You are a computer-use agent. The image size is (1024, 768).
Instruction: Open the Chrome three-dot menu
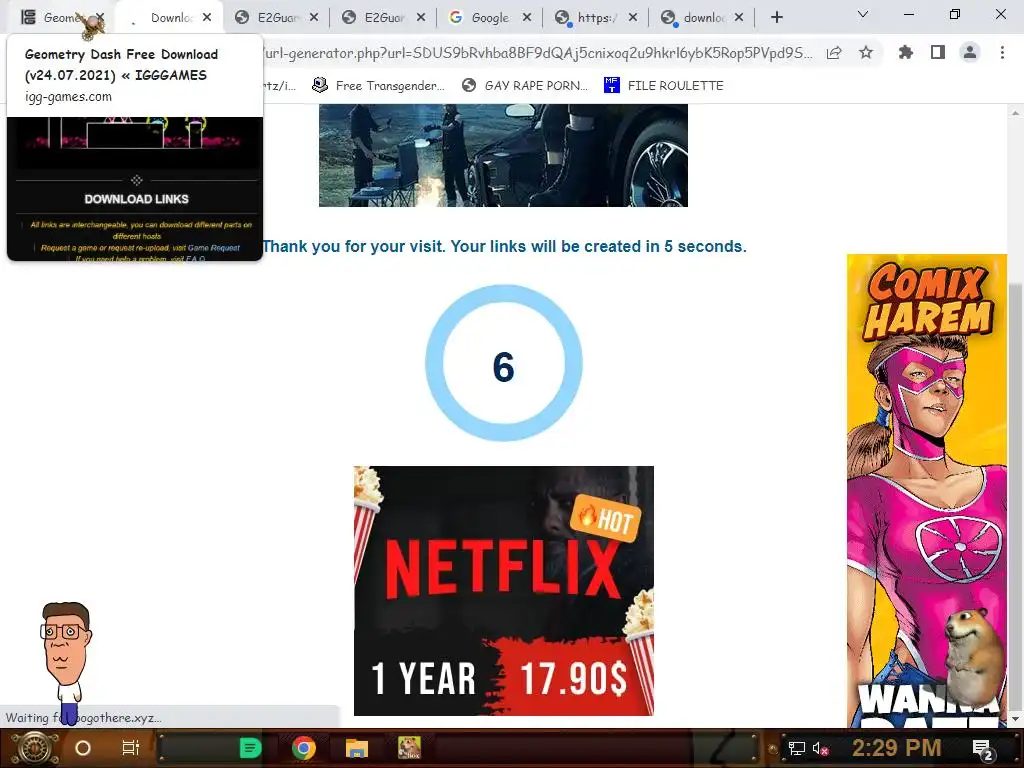pos(1002,52)
